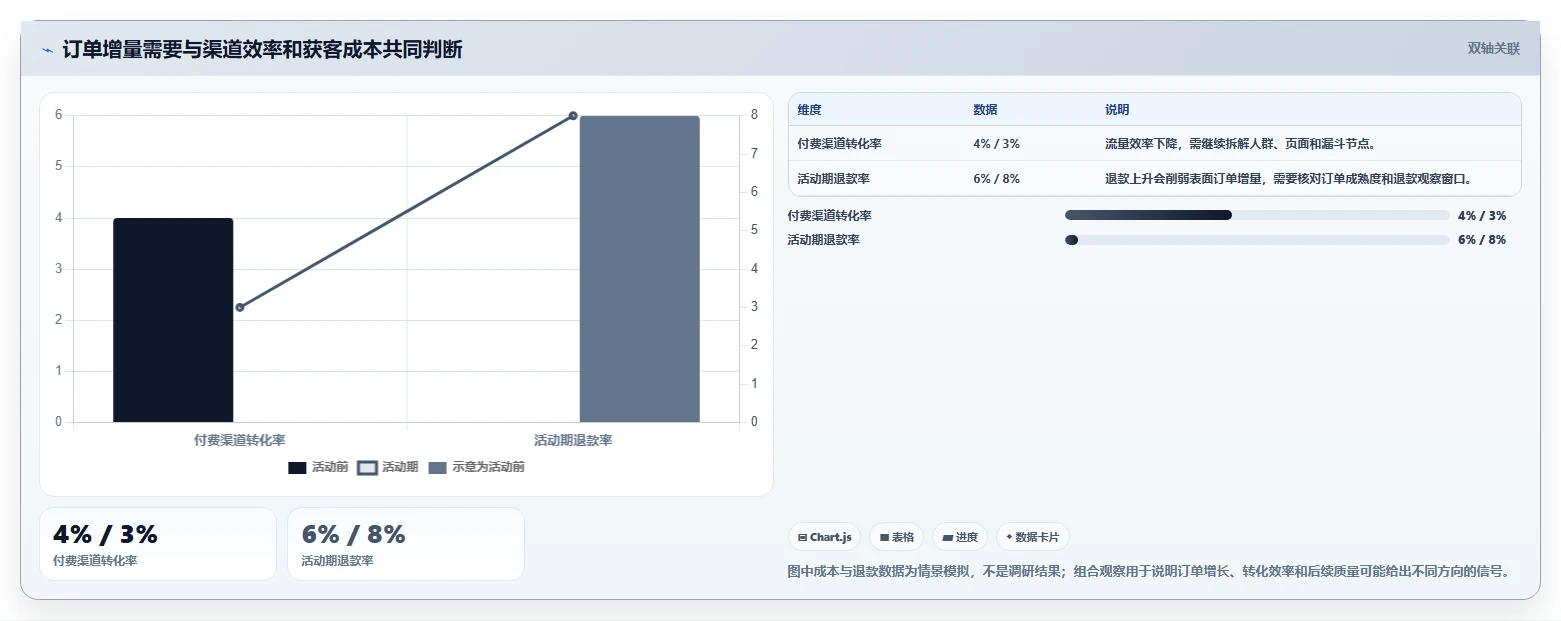Image resolution: width=1561 pixels, height=621 pixels.
Task: Click the Chart.js chip icon
Action: (x=802, y=538)
